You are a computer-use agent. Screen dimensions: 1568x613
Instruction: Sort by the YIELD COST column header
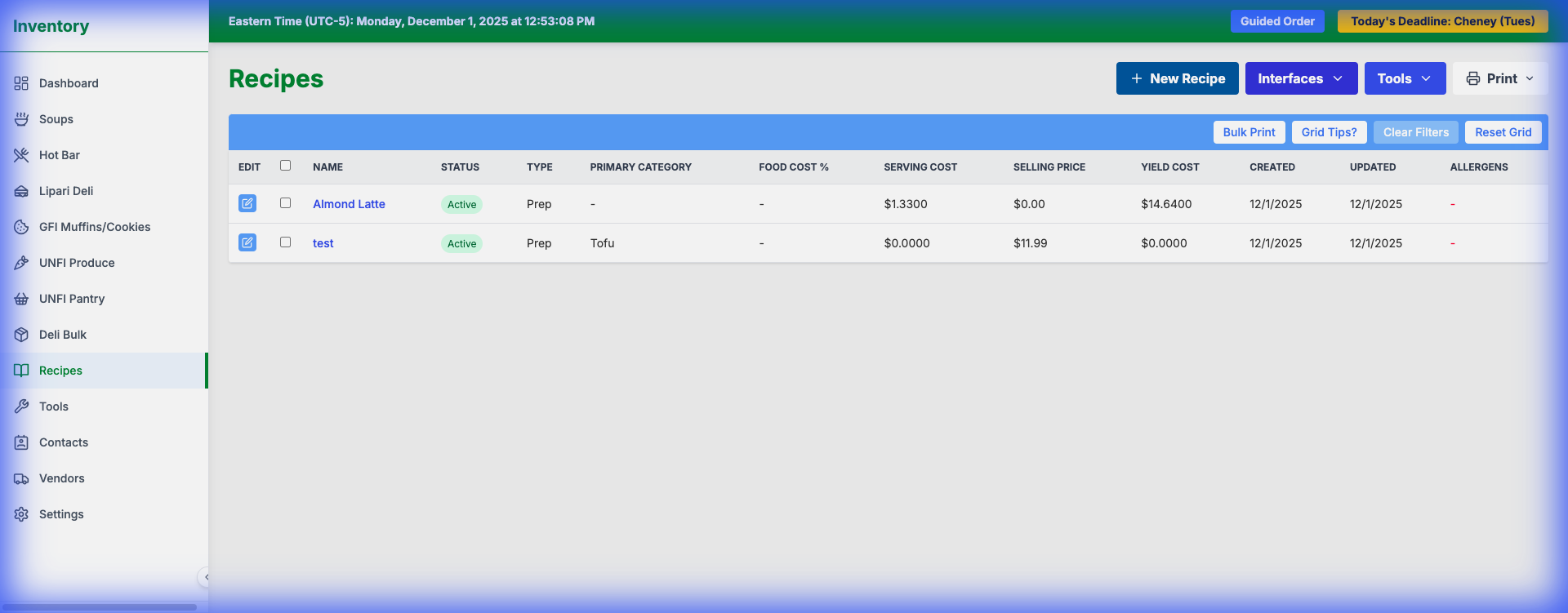click(x=1170, y=167)
